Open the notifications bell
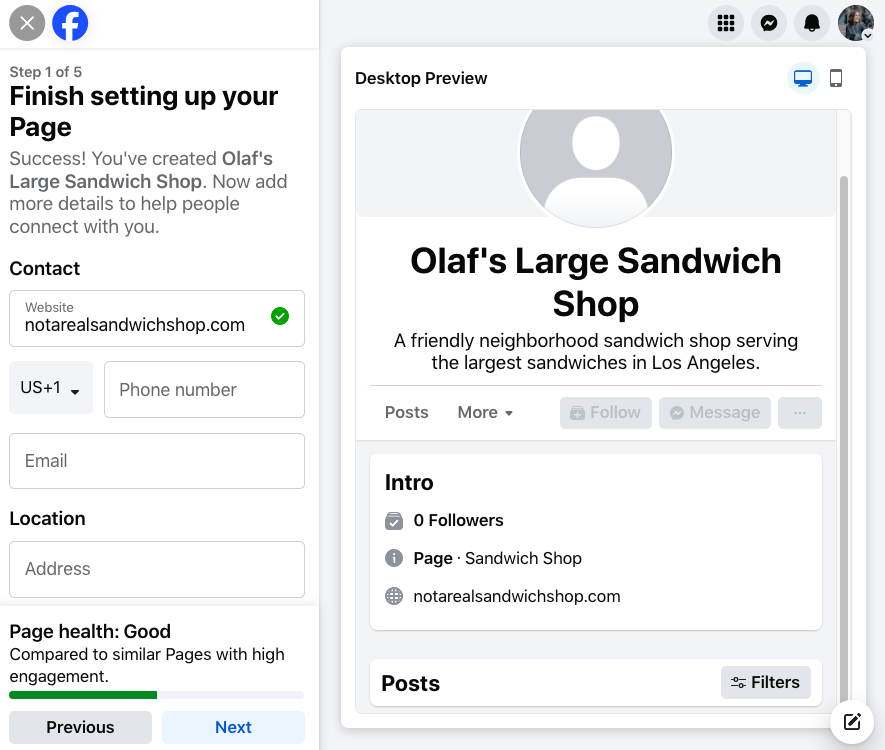The width and height of the screenshot is (885, 750). 812,22
